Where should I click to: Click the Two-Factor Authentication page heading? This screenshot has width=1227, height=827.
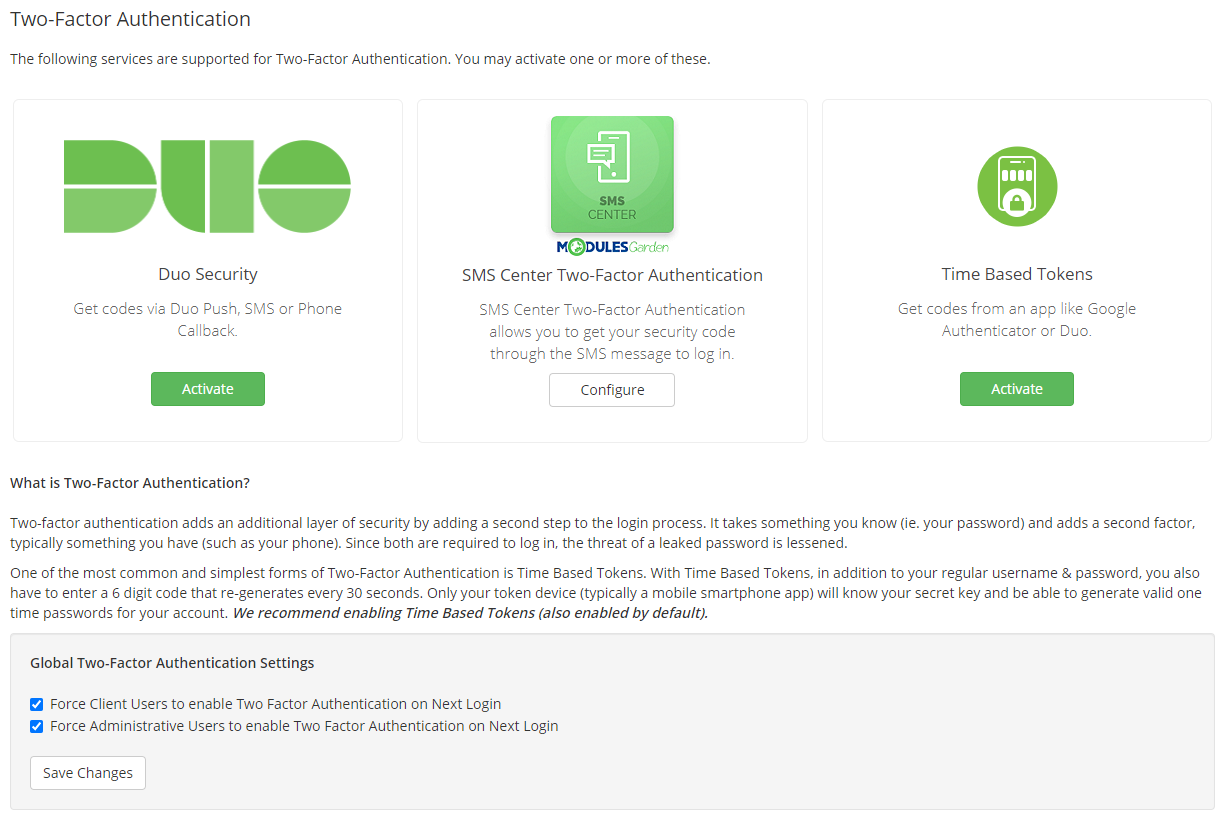click(129, 19)
